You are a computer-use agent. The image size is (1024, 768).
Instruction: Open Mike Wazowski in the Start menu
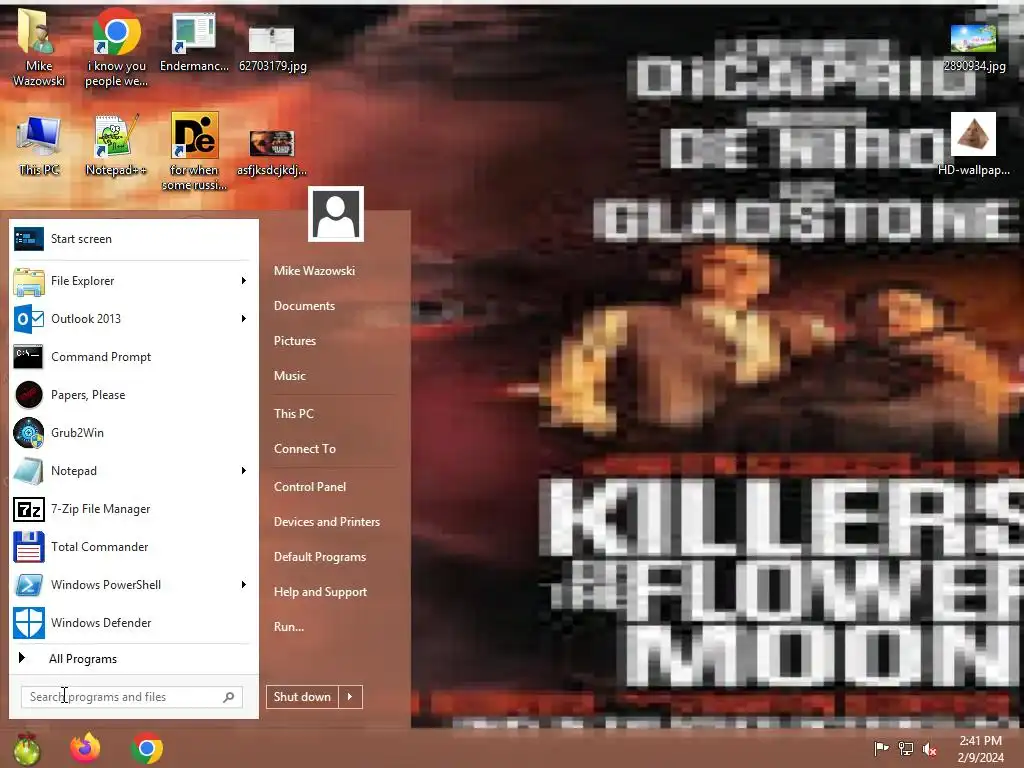[x=314, y=270]
